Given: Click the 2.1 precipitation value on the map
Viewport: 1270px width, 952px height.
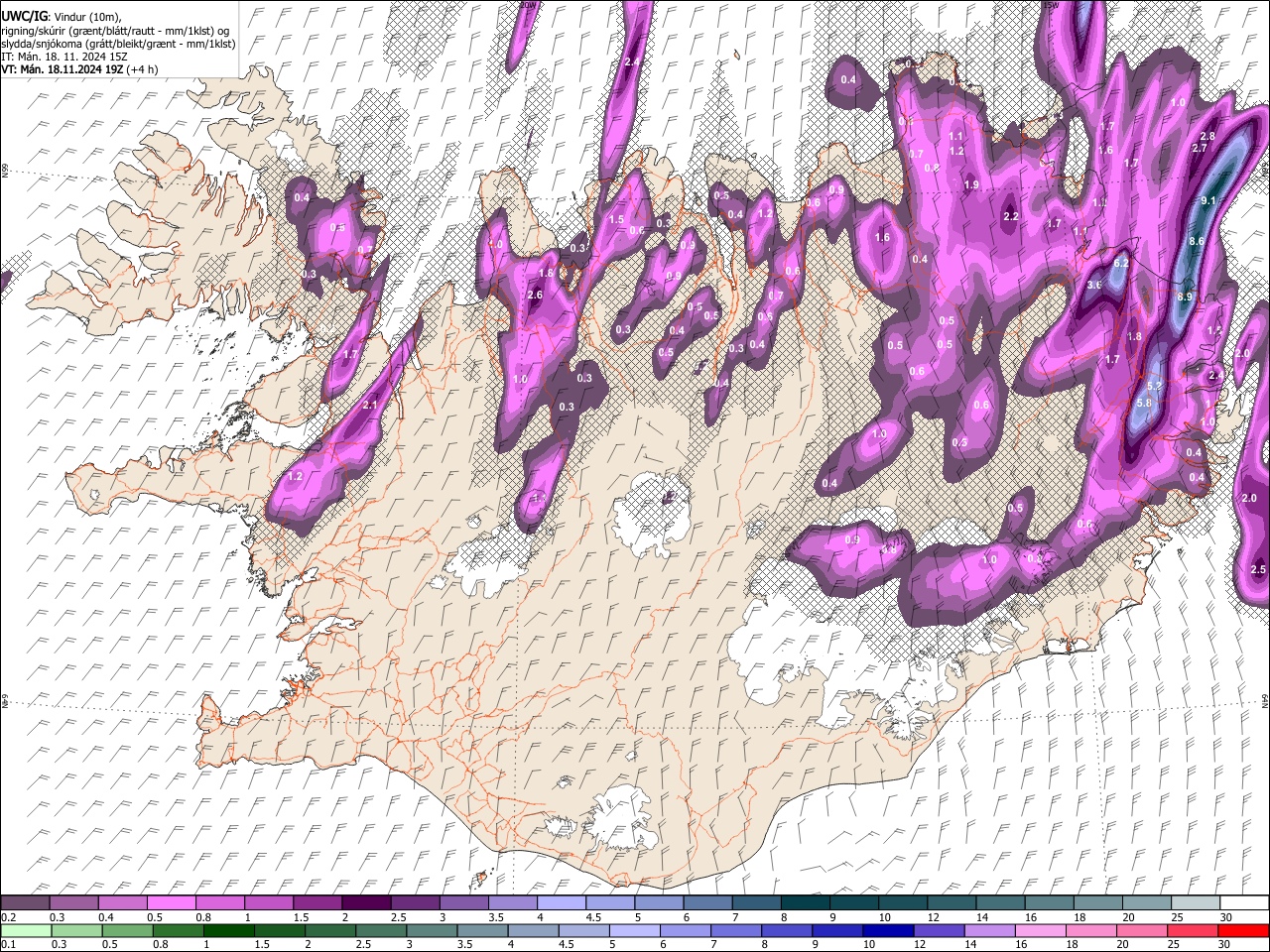Looking at the screenshot, I should pos(371,405).
